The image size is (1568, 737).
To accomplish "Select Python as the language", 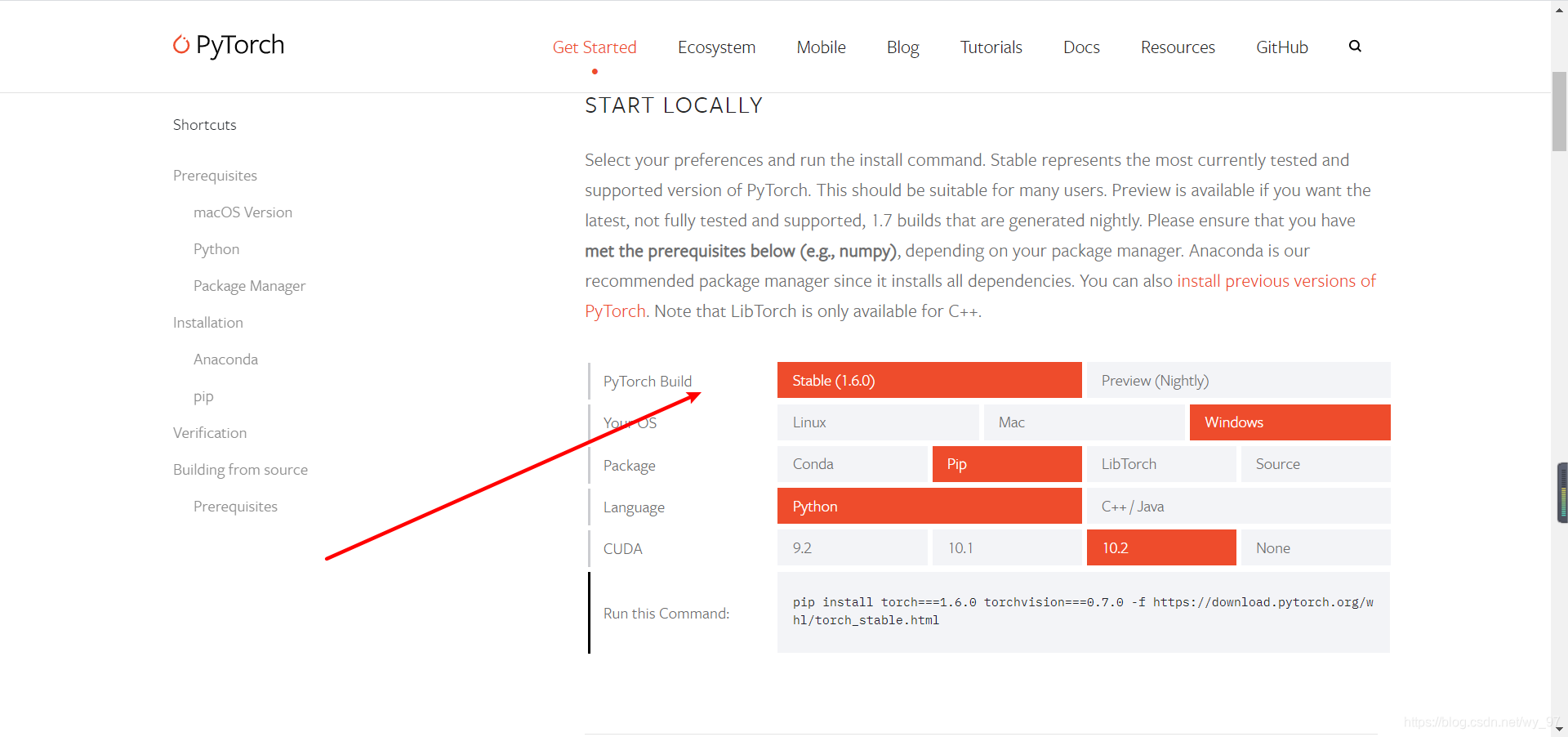I will [x=929, y=506].
